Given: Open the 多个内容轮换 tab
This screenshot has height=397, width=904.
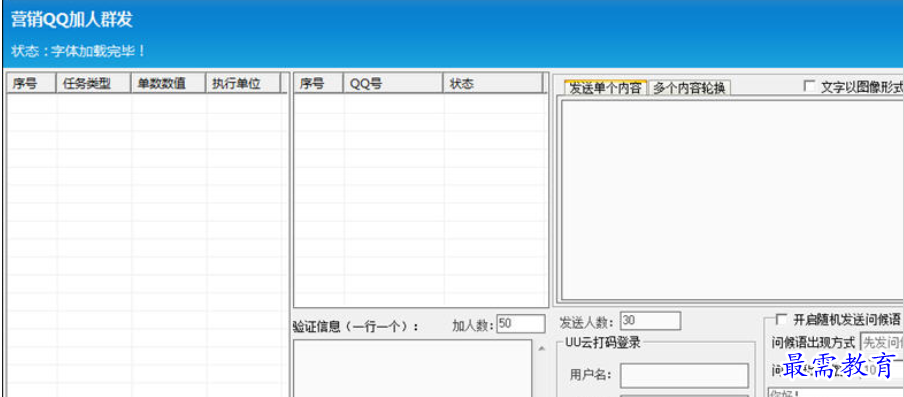Looking at the screenshot, I should tap(690, 89).
